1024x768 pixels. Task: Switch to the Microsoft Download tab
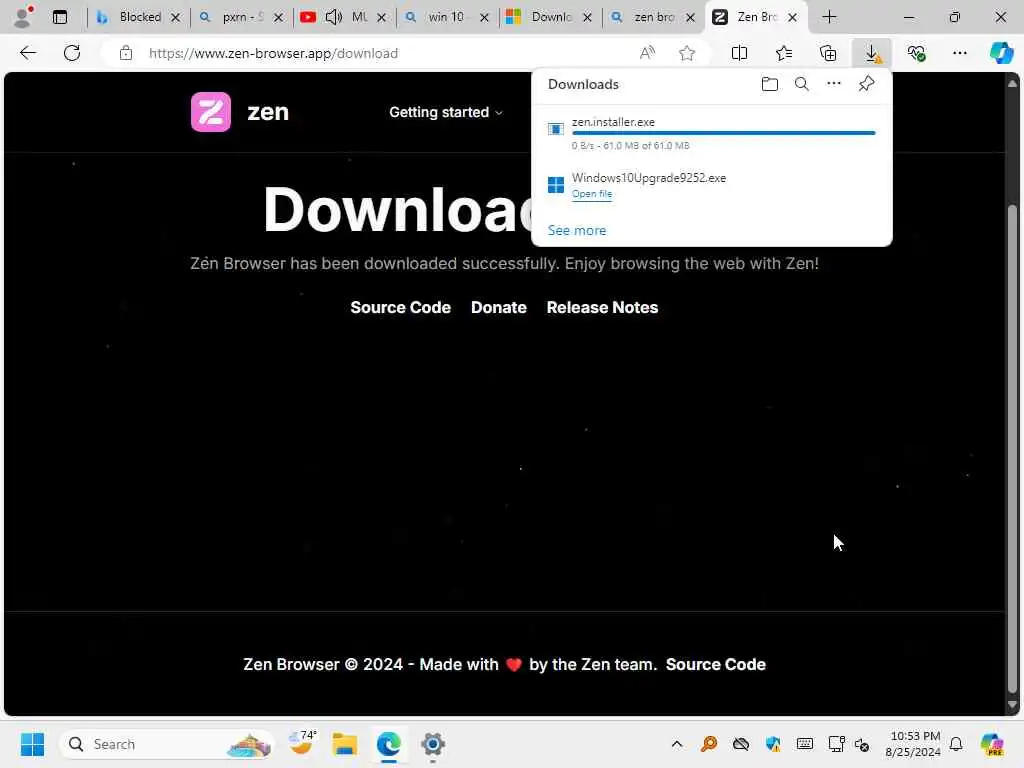[x=550, y=17]
